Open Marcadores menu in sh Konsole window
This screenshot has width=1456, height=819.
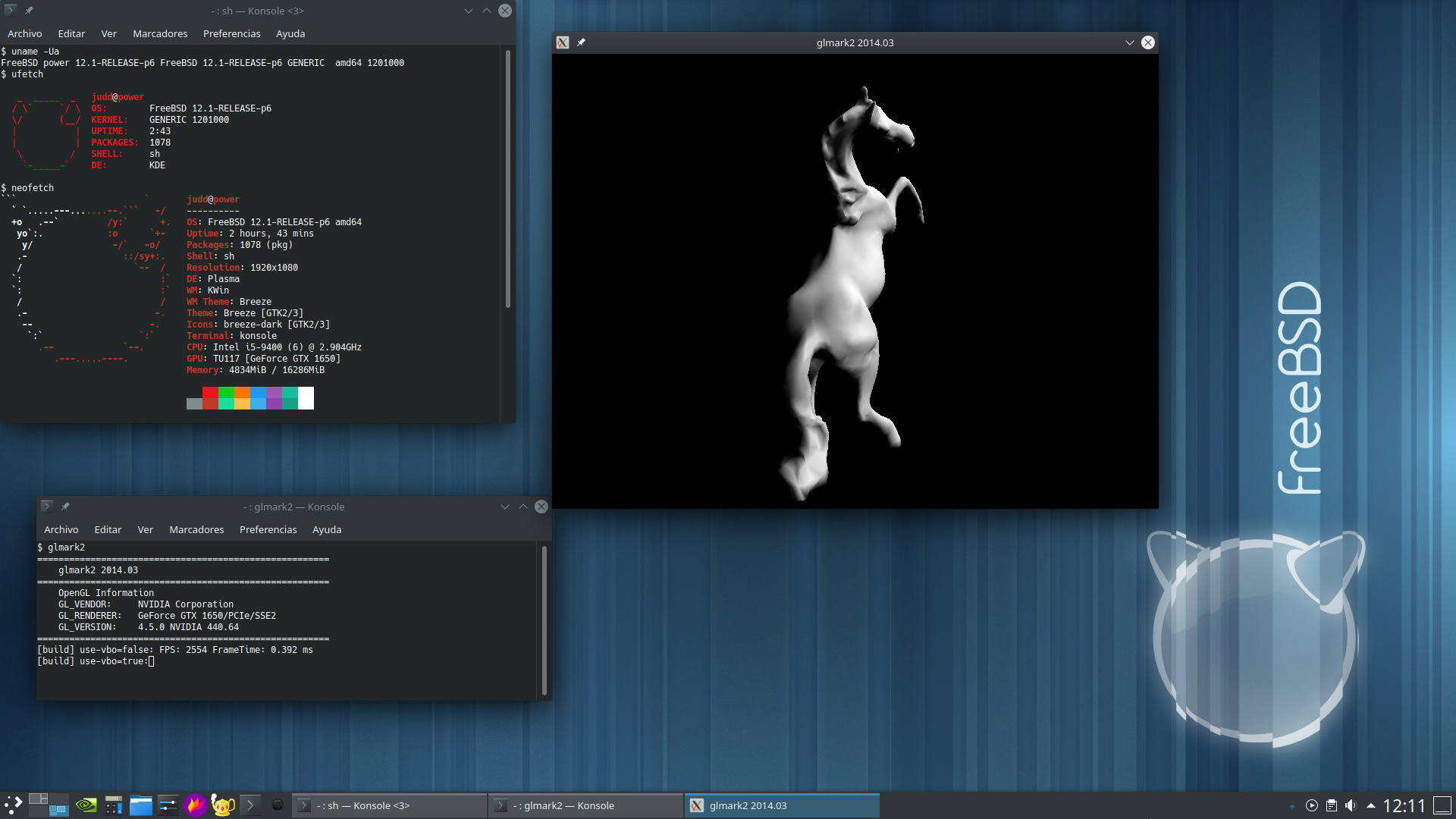[x=160, y=34]
